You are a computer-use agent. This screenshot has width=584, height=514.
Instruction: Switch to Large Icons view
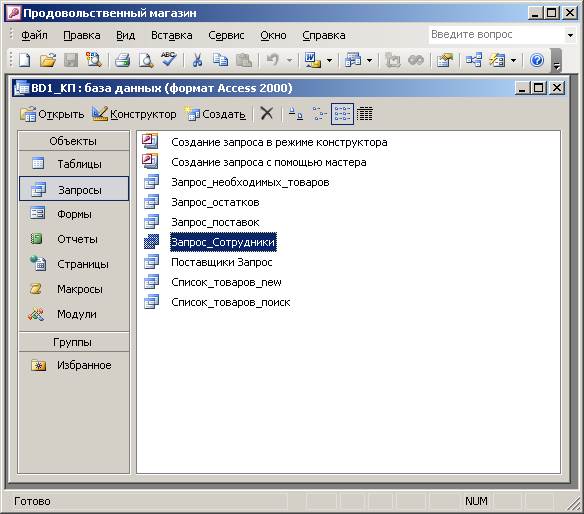click(x=296, y=113)
